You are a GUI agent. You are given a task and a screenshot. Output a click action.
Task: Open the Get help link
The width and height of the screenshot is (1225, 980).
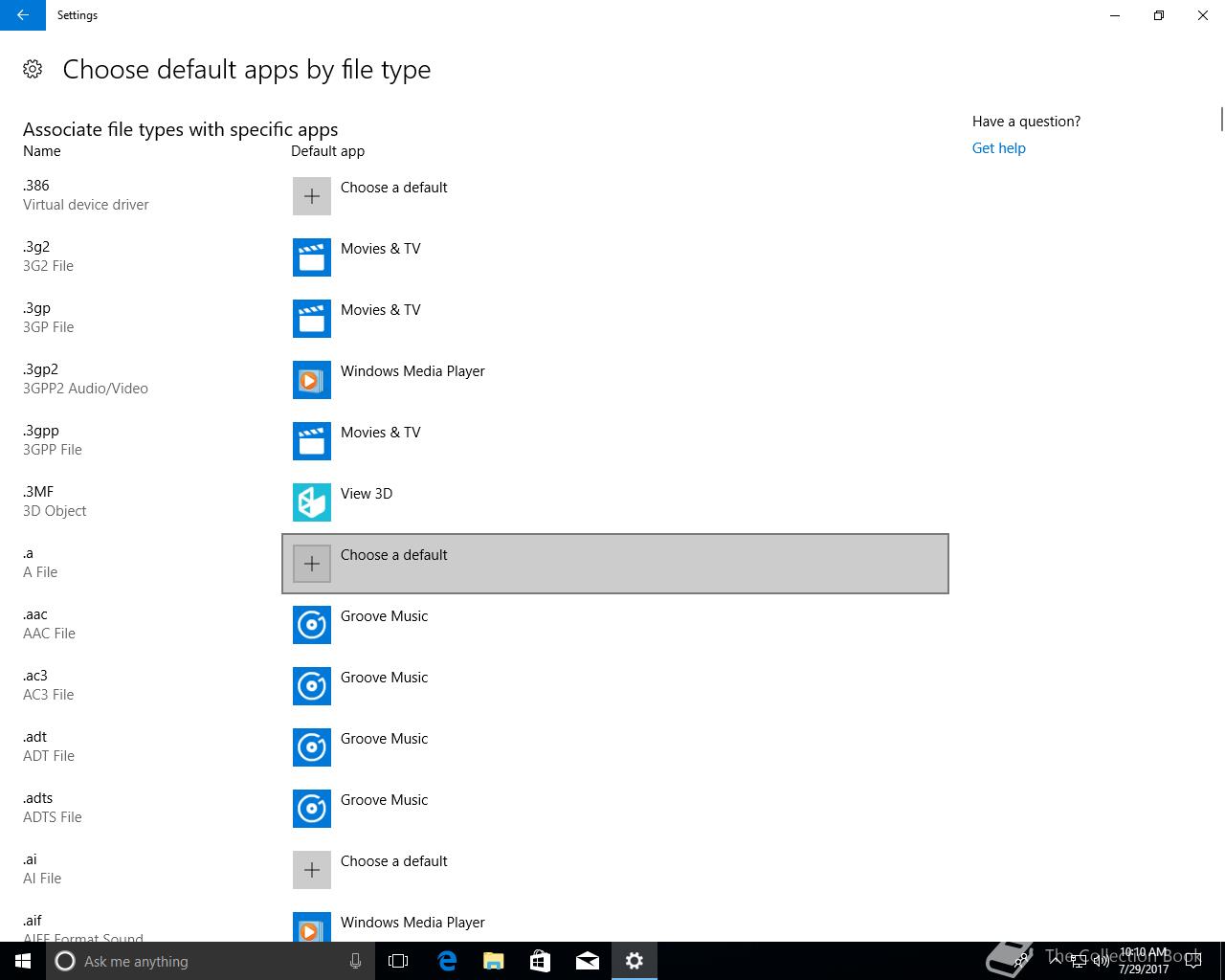tap(998, 148)
